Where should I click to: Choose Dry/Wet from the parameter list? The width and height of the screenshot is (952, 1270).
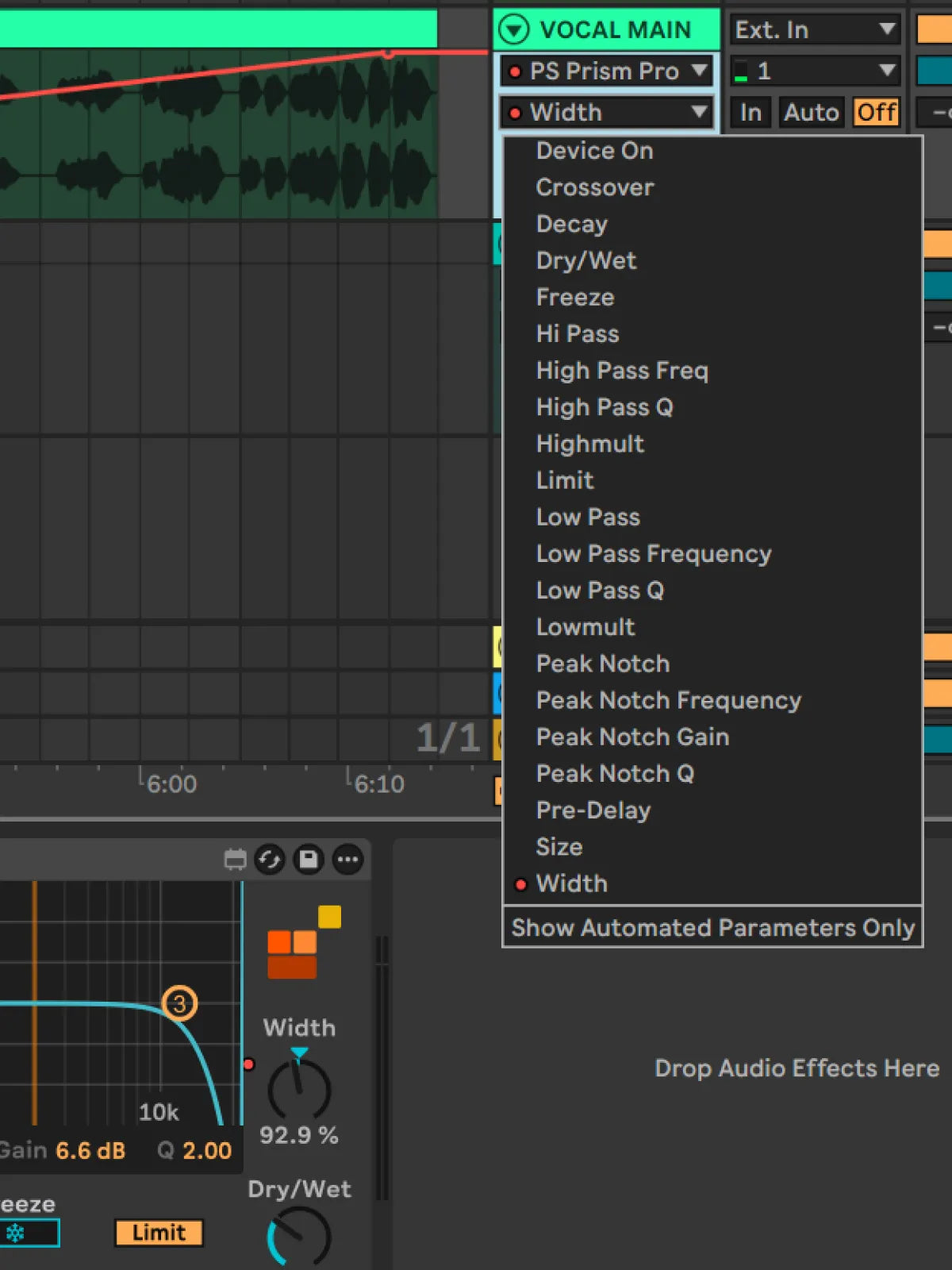tap(586, 260)
